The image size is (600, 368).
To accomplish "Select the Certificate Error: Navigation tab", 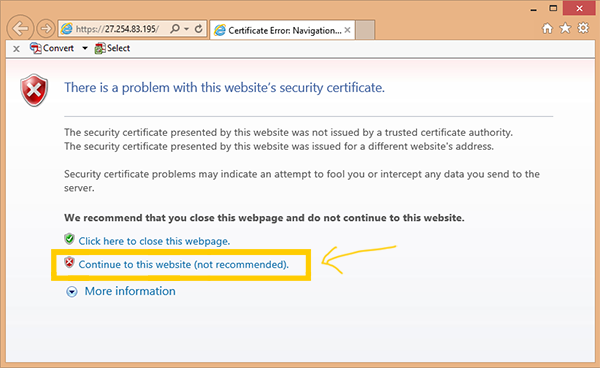I will pyautogui.click(x=282, y=30).
